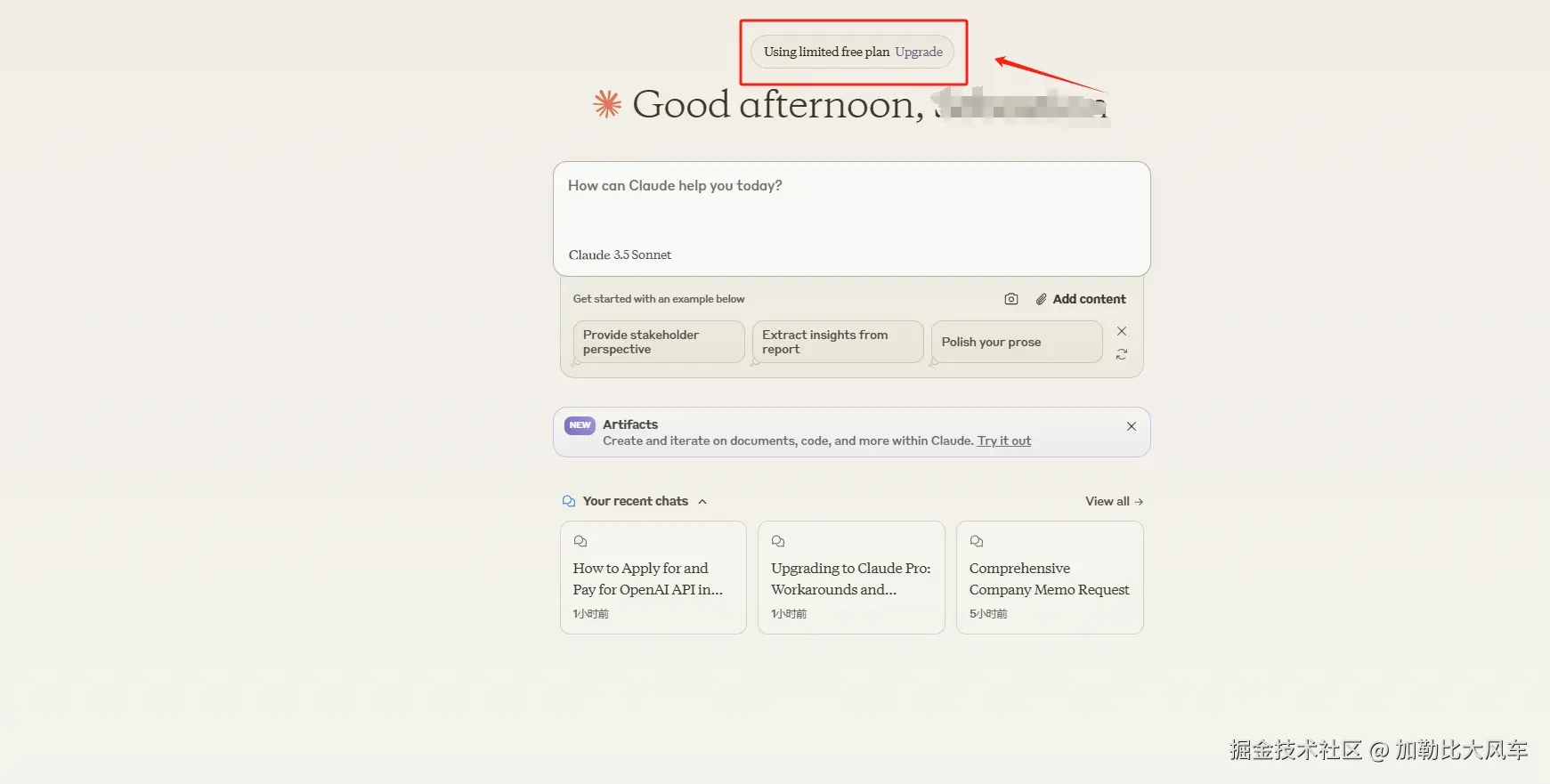This screenshot has width=1550, height=784.
Task: Open 'Upgrading to Claude Pro' chat card
Action: pyautogui.click(x=851, y=578)
